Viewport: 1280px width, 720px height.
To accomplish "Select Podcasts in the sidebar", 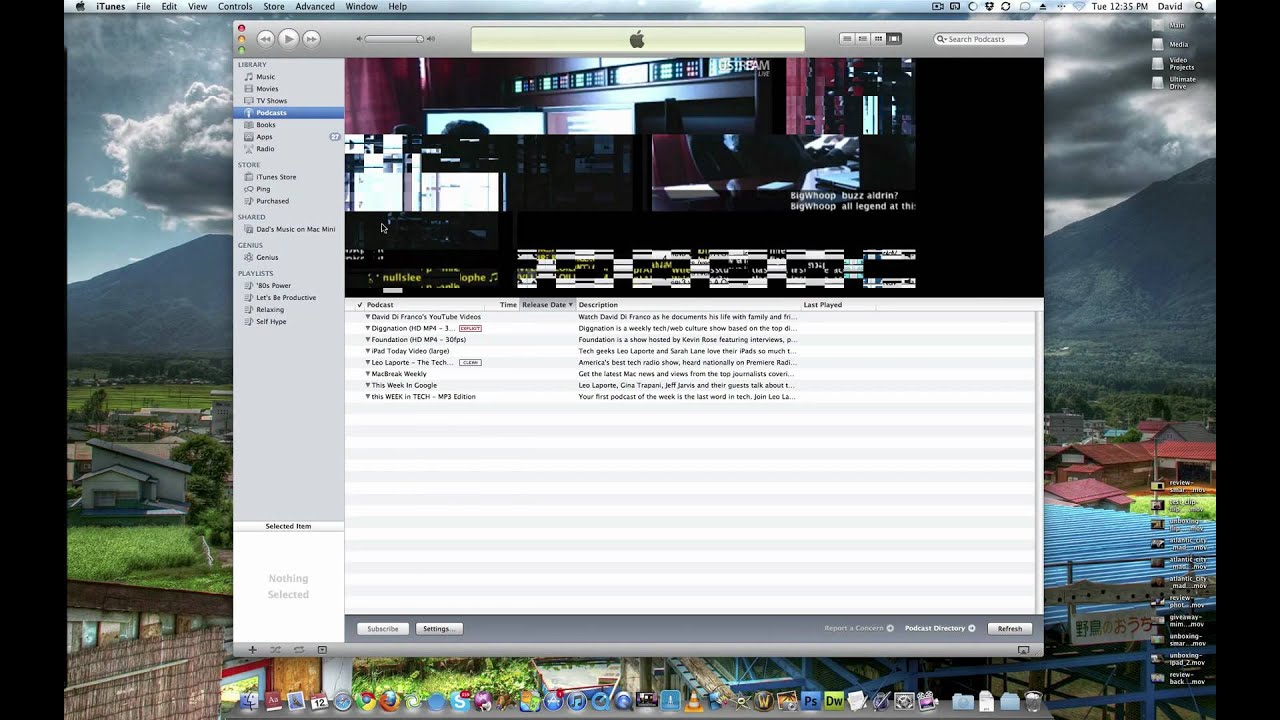I will 288,113.
